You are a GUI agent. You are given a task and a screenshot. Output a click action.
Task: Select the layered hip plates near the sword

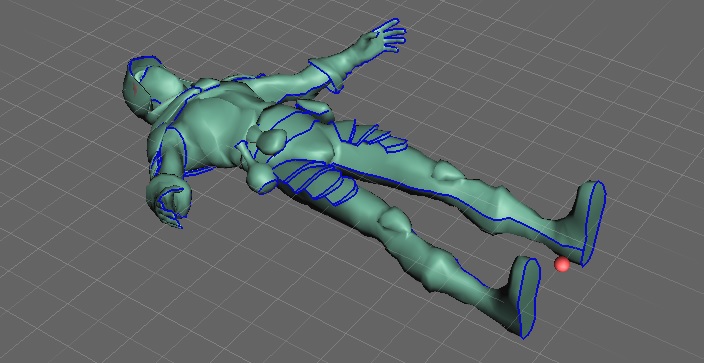pyautogui.click(x=314, y=181)
